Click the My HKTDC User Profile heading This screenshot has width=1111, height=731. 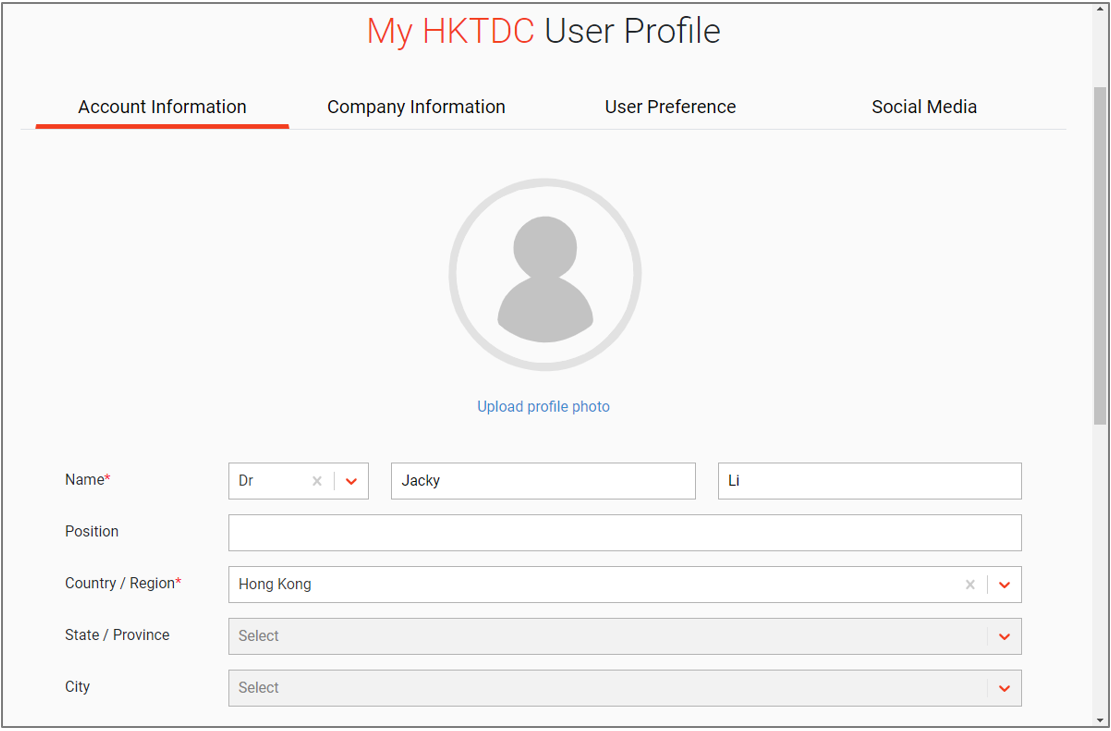[543, 31]
